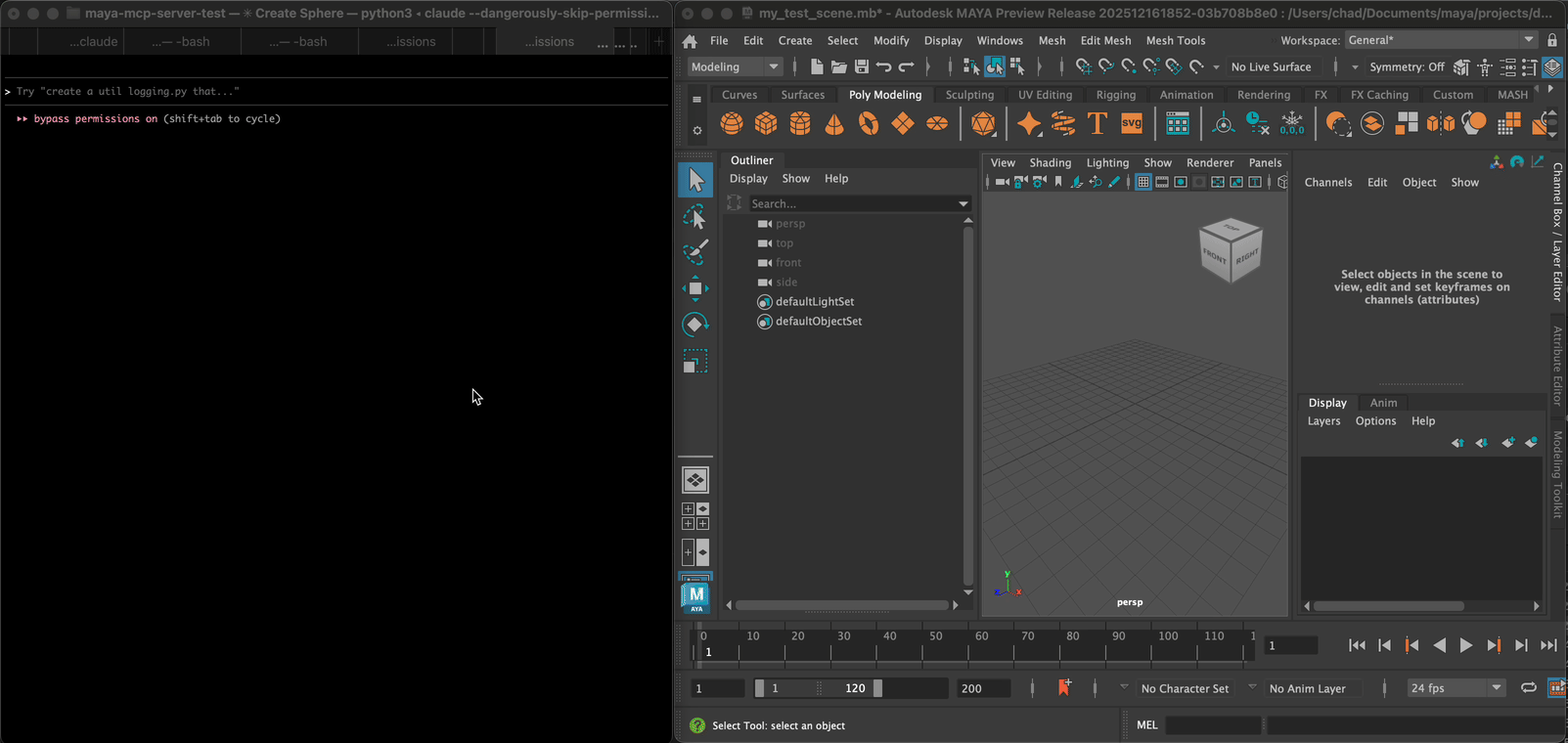Click the Undo arrow in status line

(x=884, y=66)
